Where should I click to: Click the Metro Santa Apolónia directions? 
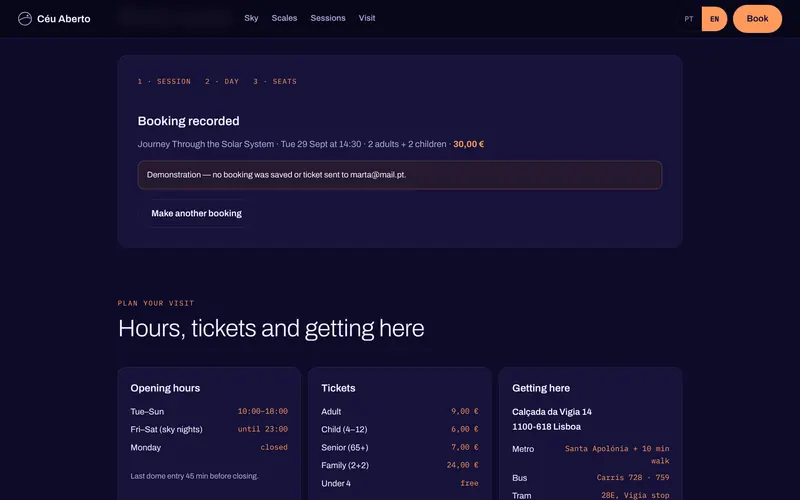[617, 455]
